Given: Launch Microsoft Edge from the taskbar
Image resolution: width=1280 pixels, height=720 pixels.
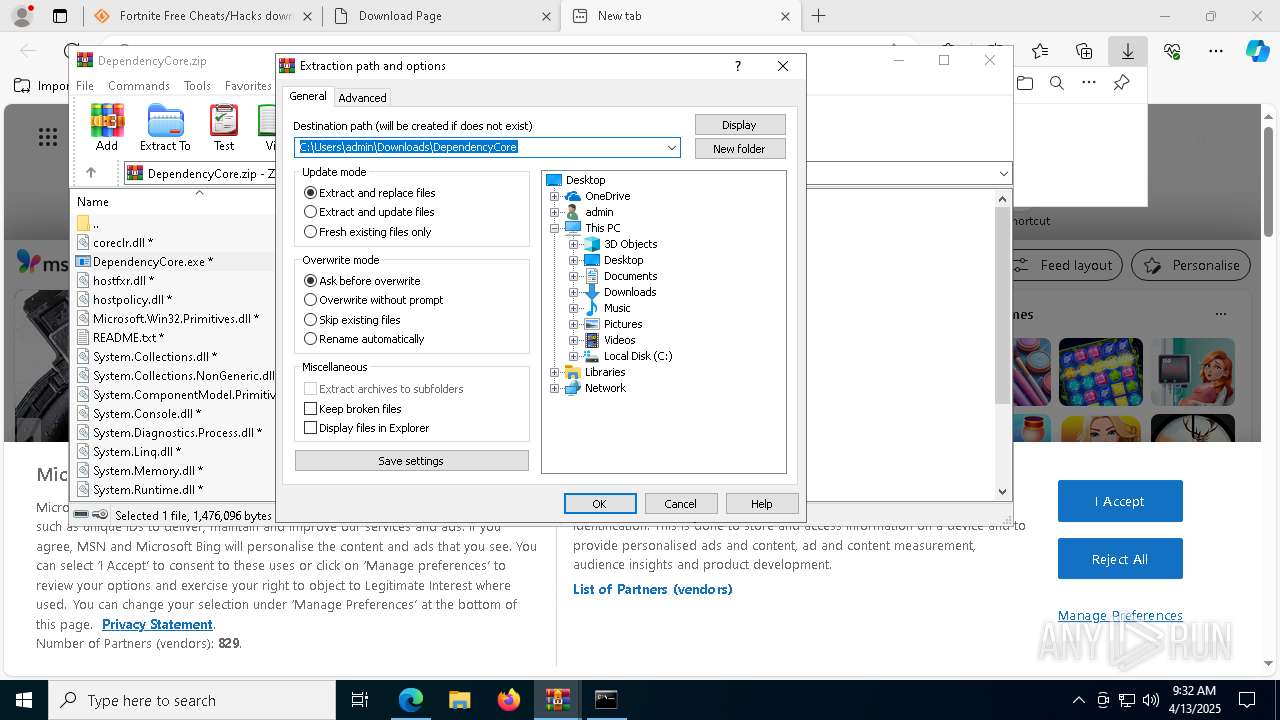Looking at the screenshot, I should point(411,700).
